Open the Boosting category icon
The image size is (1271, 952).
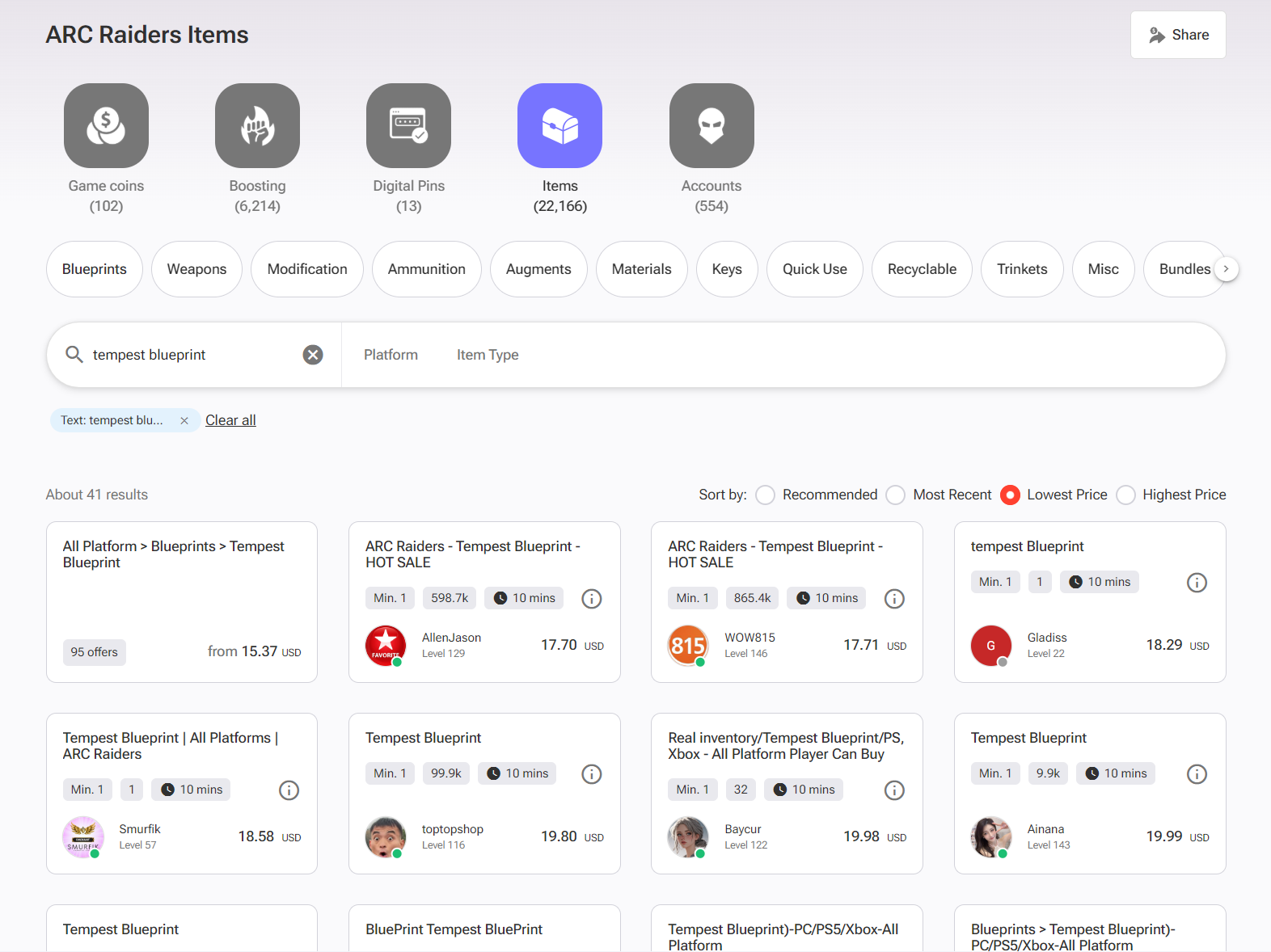point(257,125)
